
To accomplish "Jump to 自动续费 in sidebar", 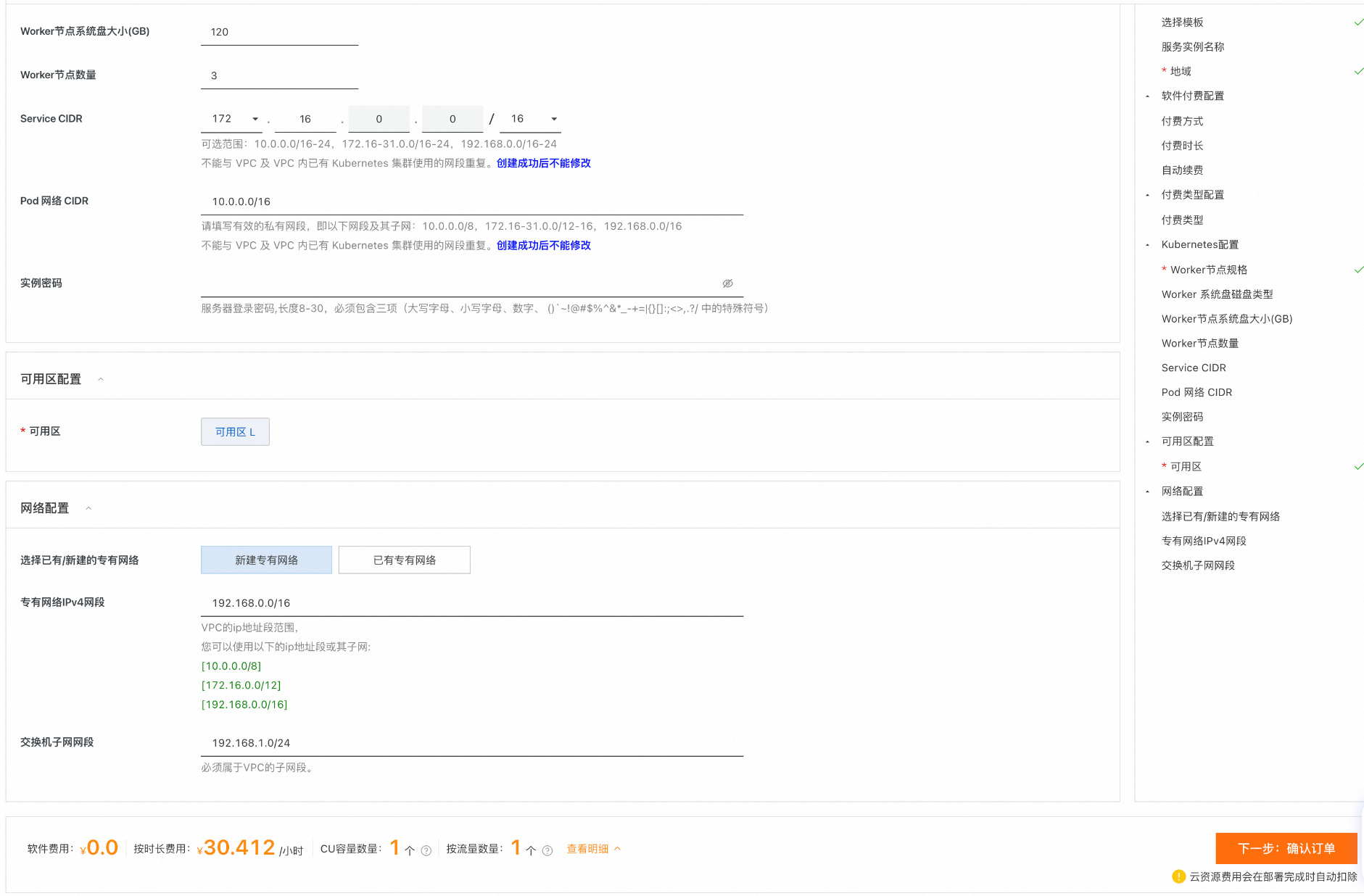I will [1182, 170].
